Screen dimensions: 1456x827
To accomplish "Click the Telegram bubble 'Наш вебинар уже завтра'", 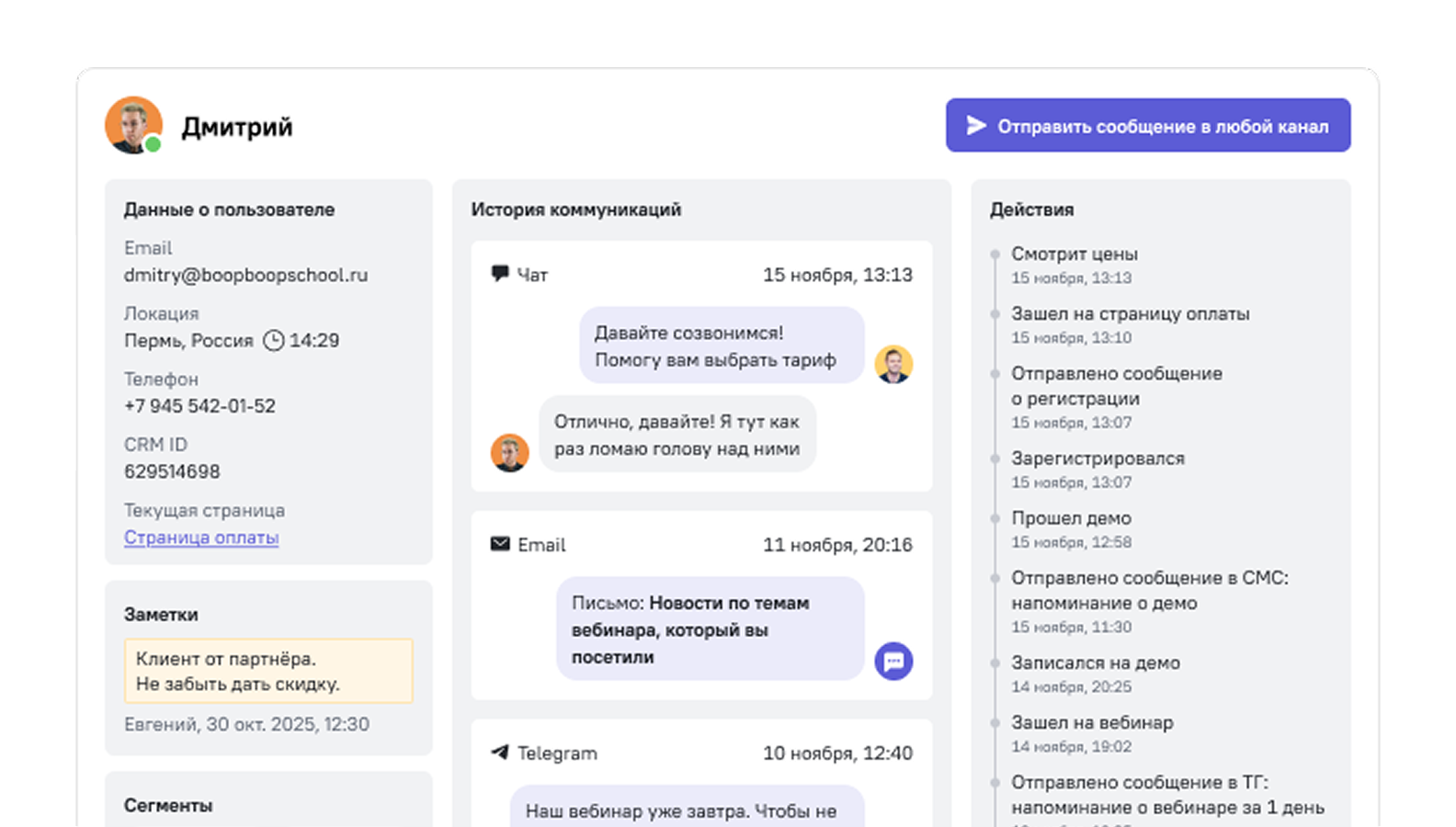I will [688, 806].
